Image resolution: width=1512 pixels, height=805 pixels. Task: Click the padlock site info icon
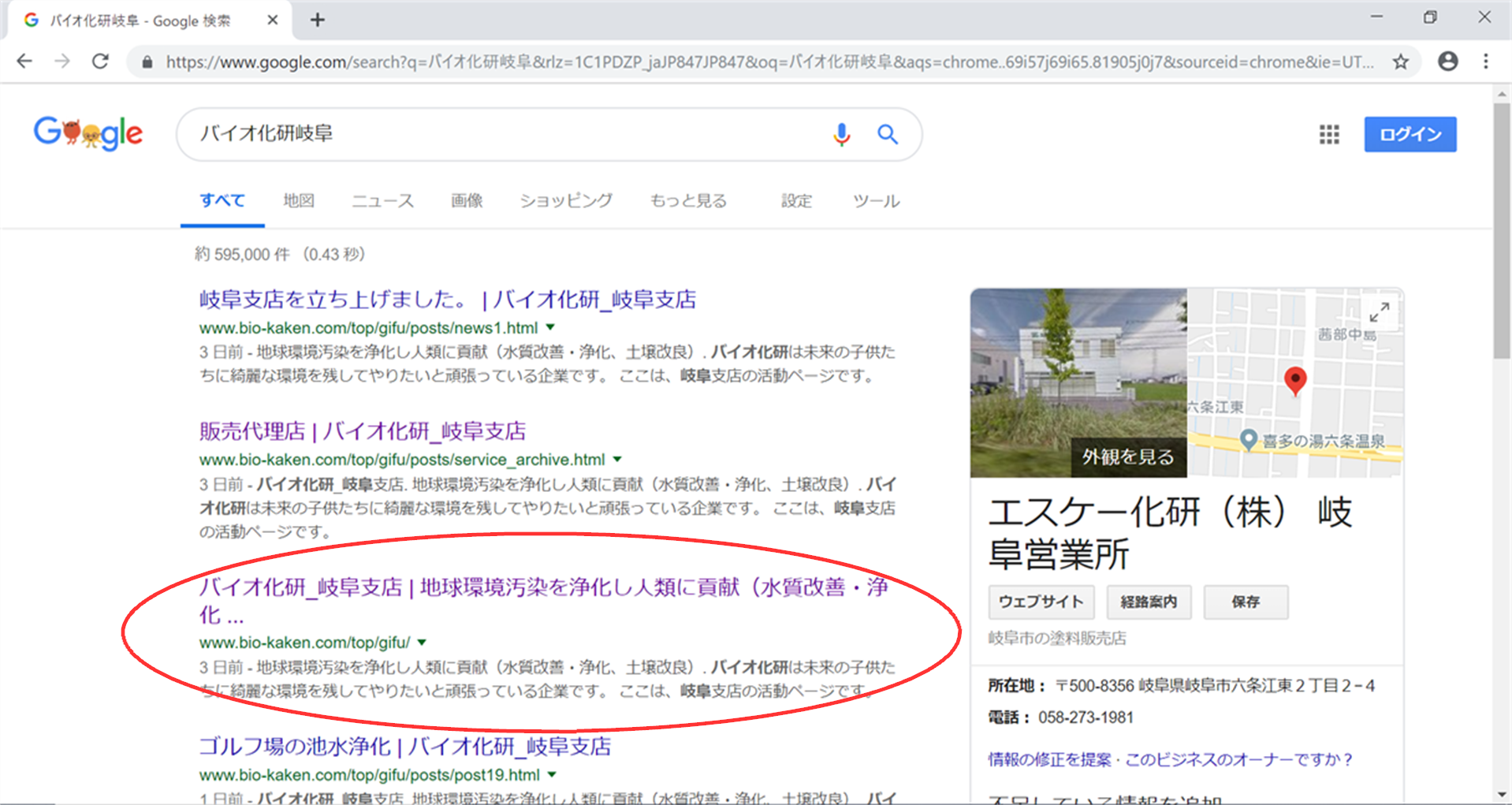147,61
